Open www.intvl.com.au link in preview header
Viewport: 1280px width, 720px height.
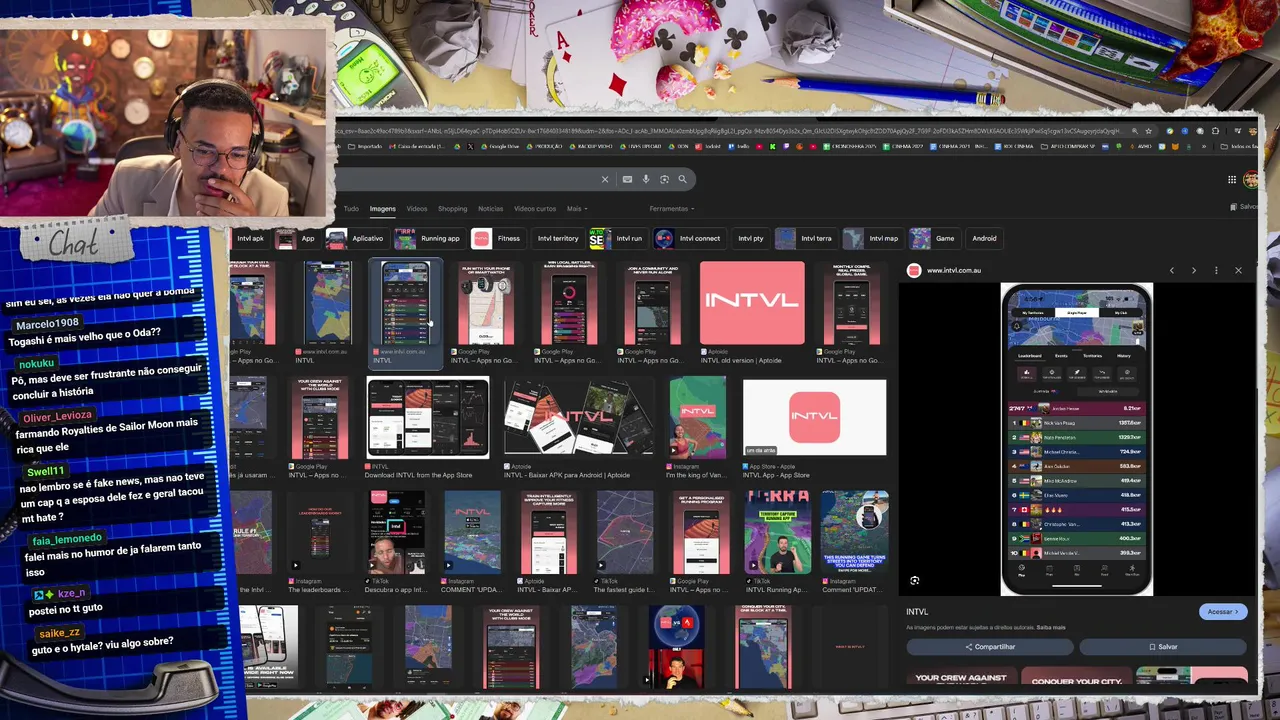953,270
